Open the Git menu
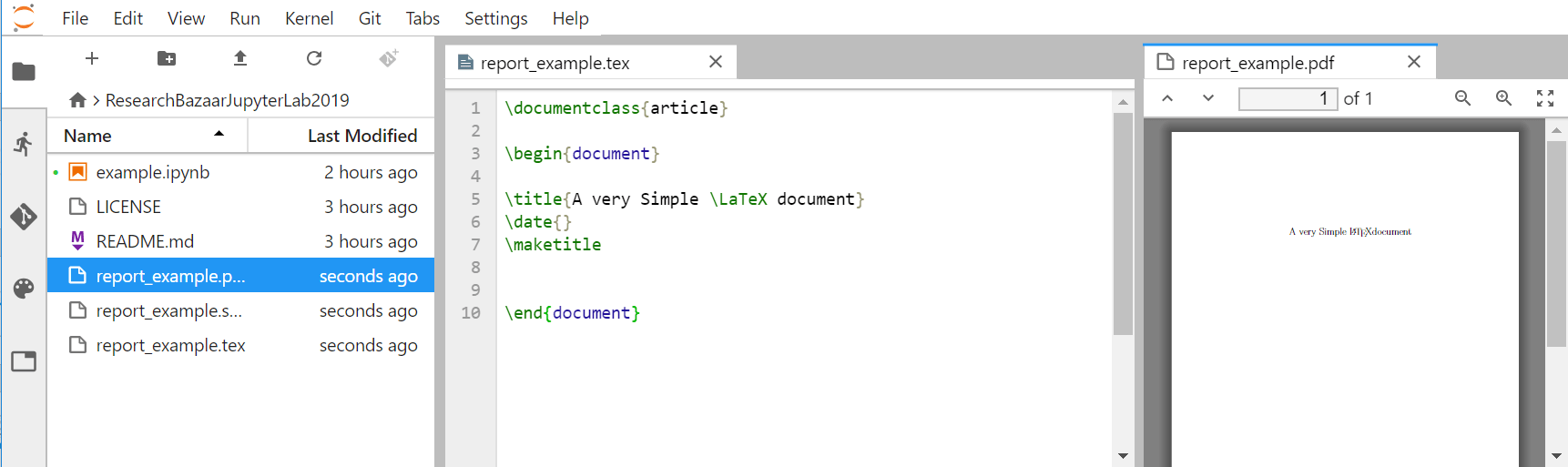Viewport: 1568px width, 467px height. click(x=370, y=18)
